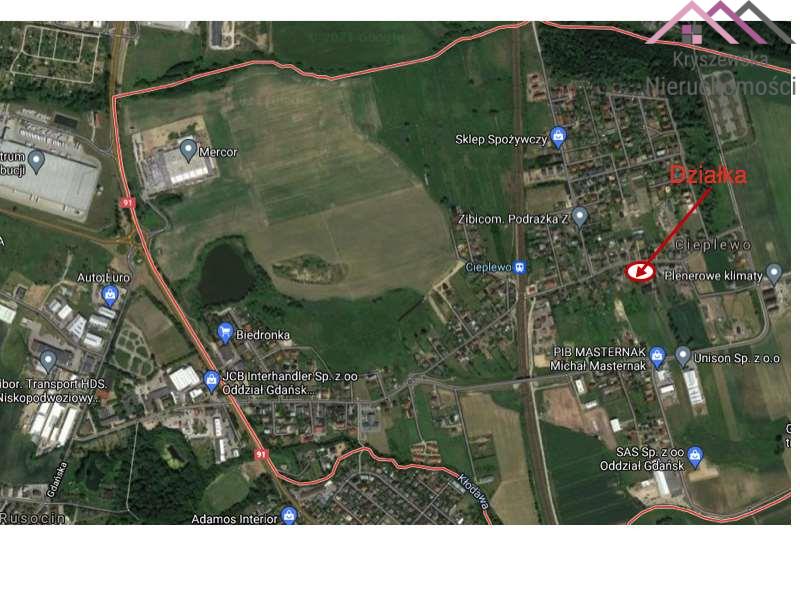Viewport: 800px width, 600px height.
Task: Click the distribution centre pin at left edge
Action: [x=36, y=162]
